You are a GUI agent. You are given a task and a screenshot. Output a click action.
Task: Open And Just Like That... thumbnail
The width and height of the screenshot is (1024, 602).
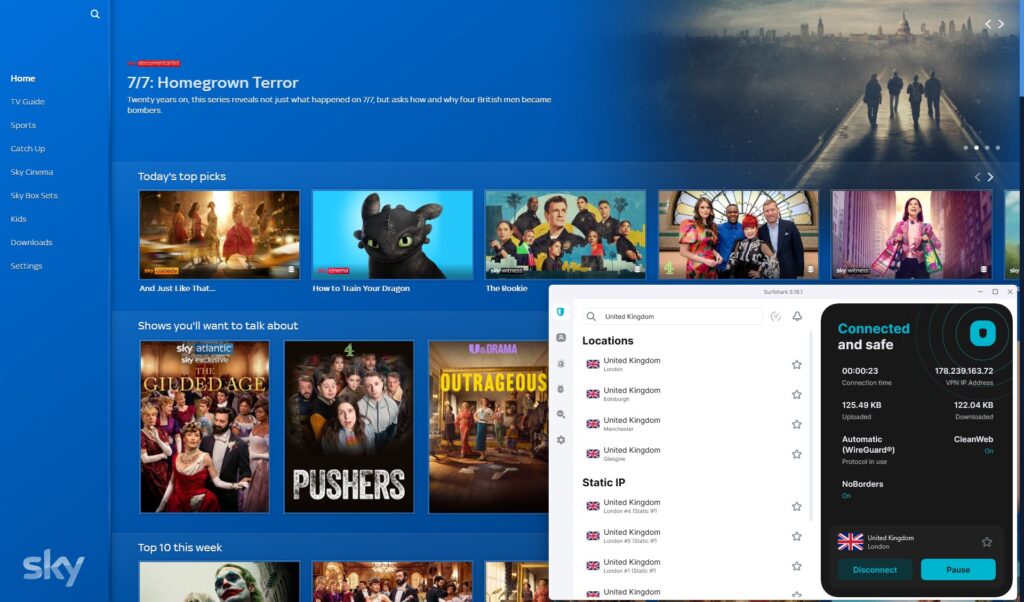pyautogui.click(x=219, y=234)
